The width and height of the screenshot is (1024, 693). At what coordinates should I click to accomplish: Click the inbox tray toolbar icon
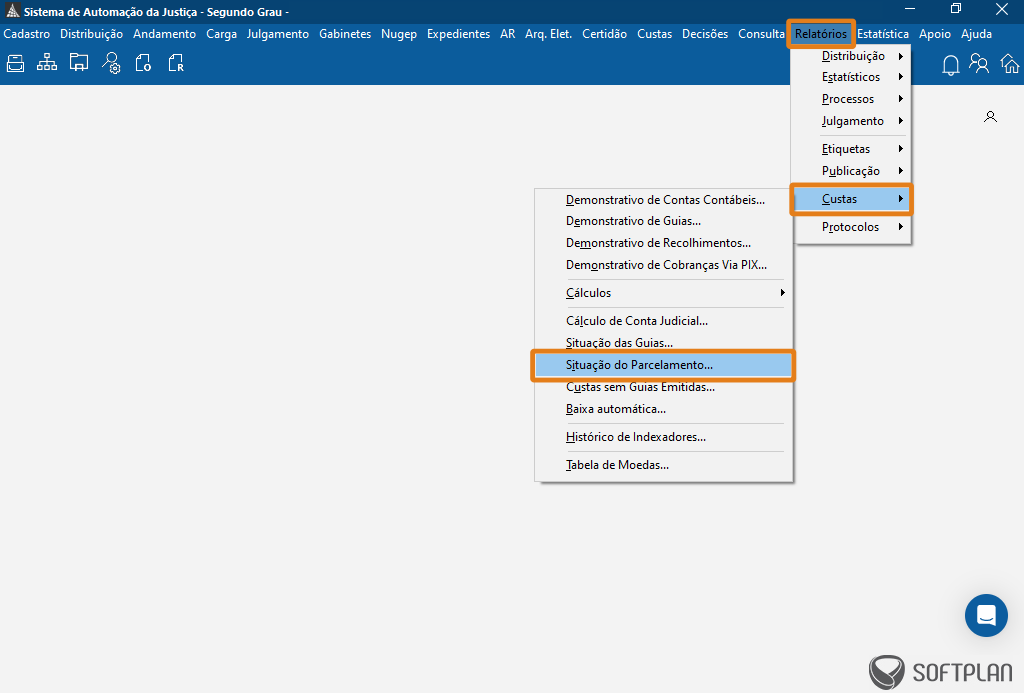tap(15, 63)
